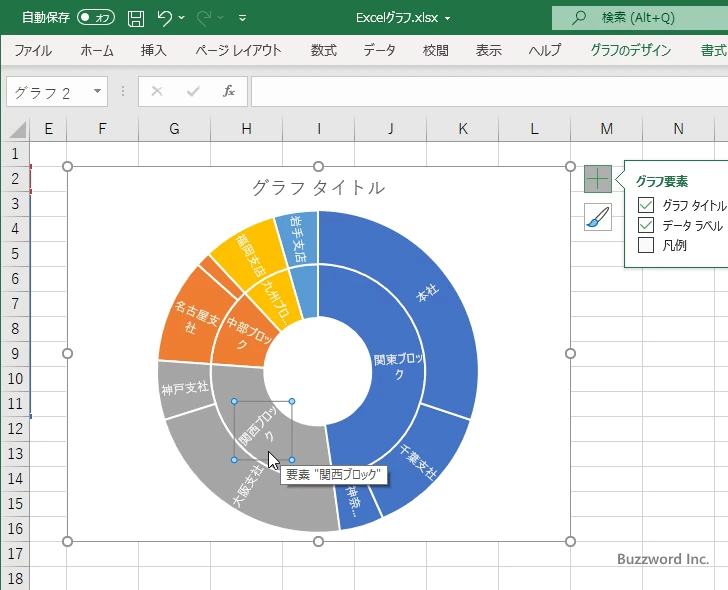This screenshot has height=590, width=728.
Task: Click the top-center chart resize handle
Action: [318, 167]
